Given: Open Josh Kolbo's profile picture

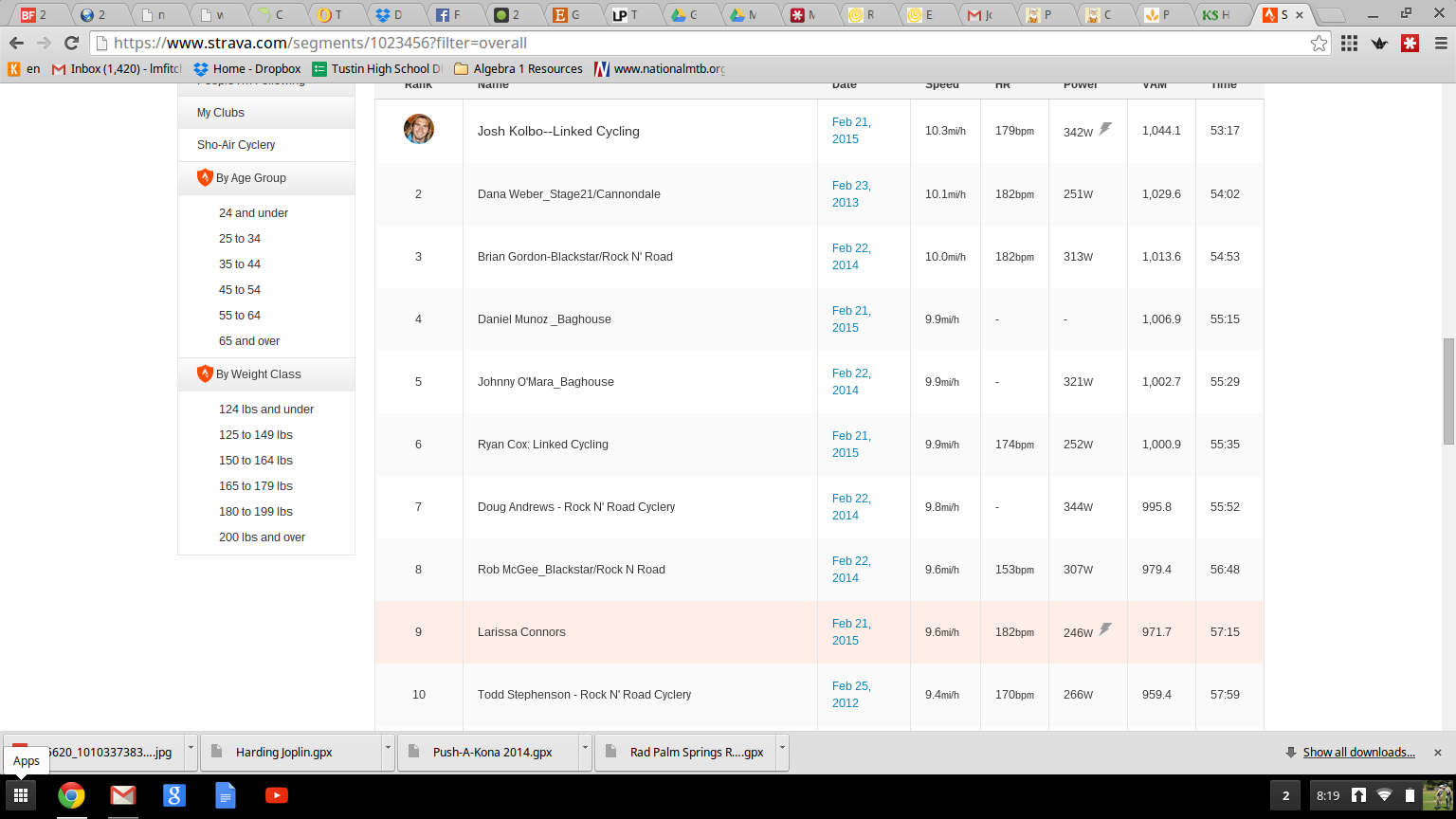Looking at the screenshot, I should pyautogui.click(x=419, y=129).
